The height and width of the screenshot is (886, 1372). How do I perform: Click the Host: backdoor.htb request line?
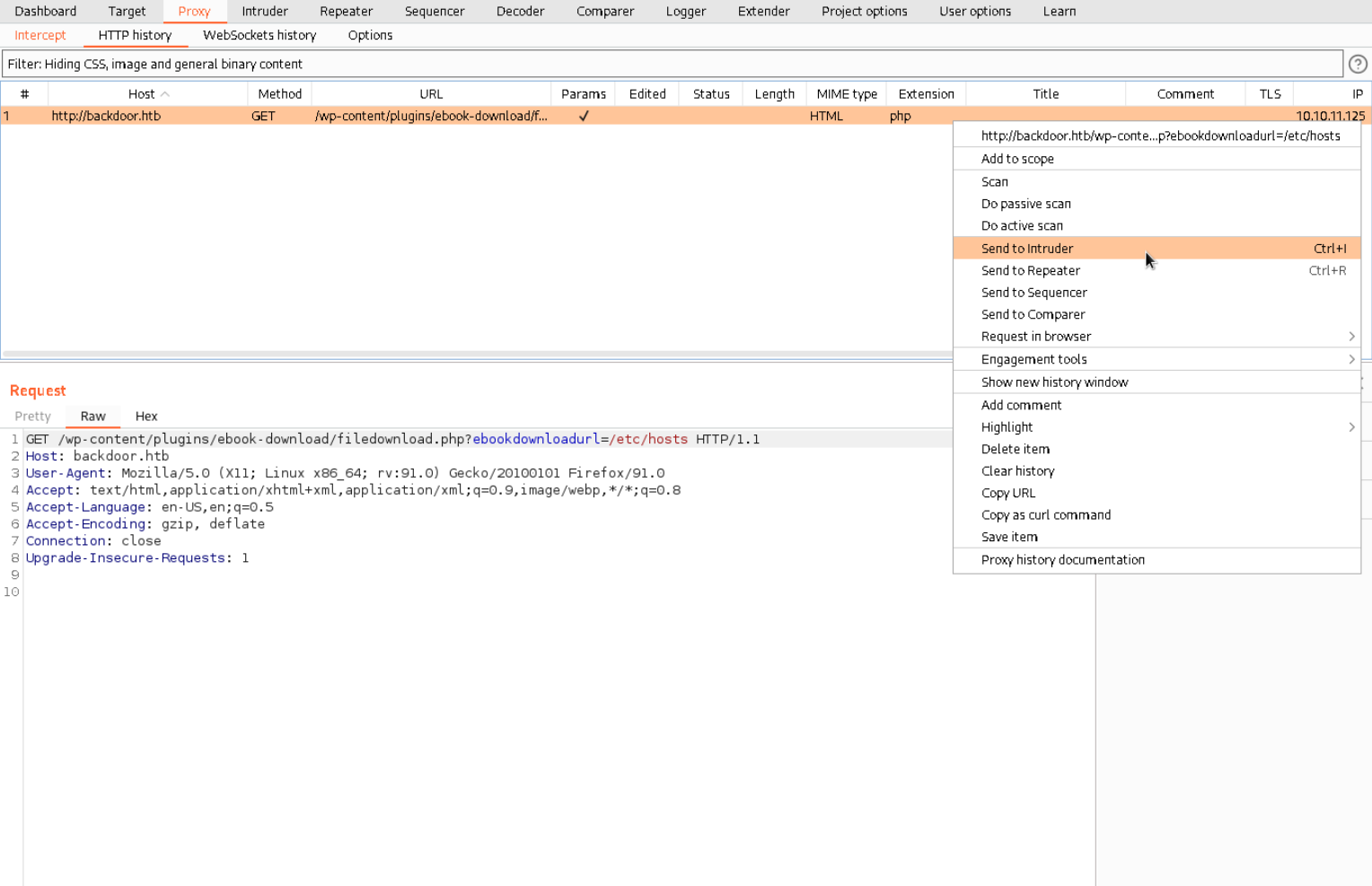point(97,456)
